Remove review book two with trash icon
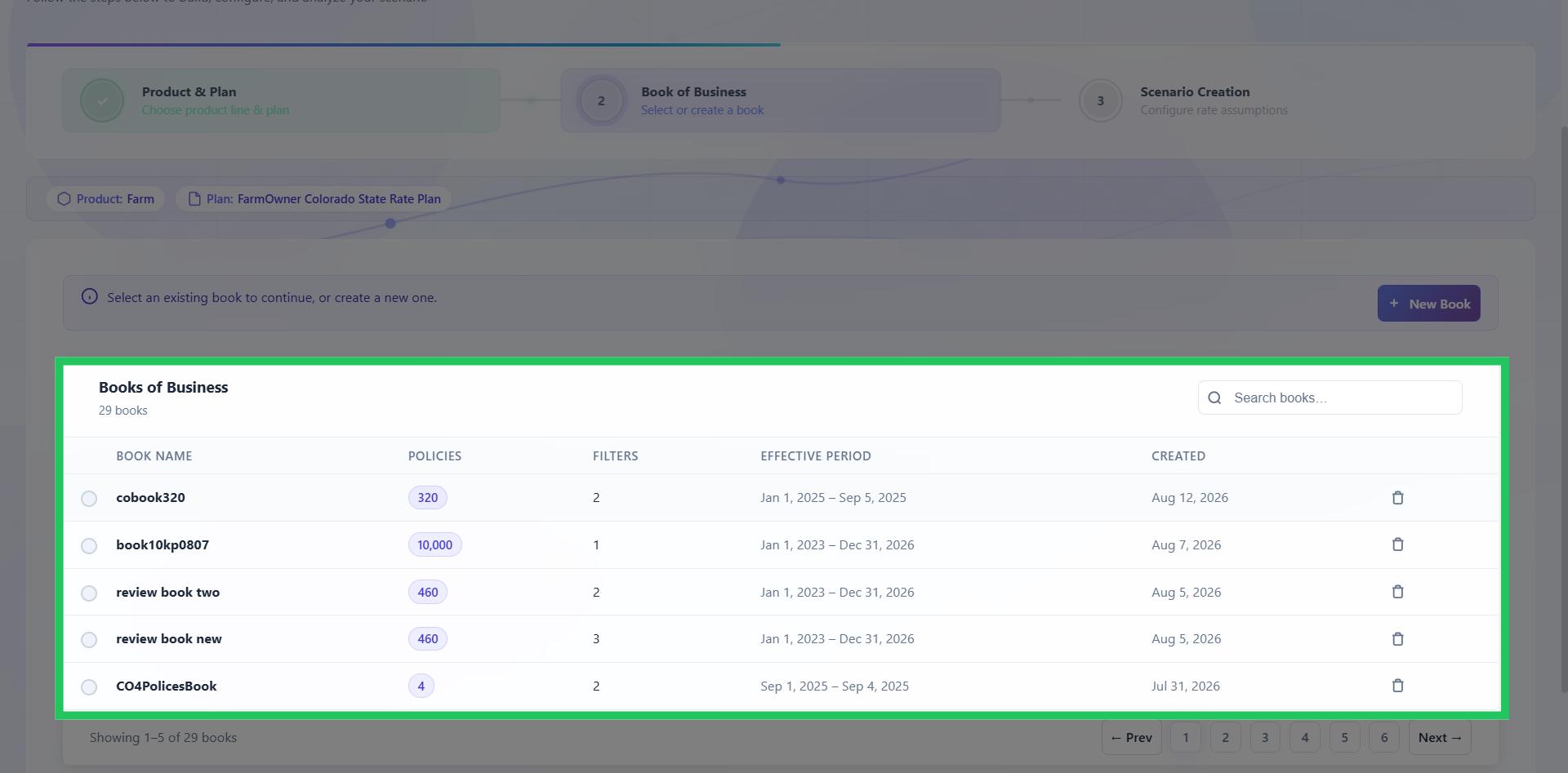Screen dimensions: 1568x773 (1397, 592)
